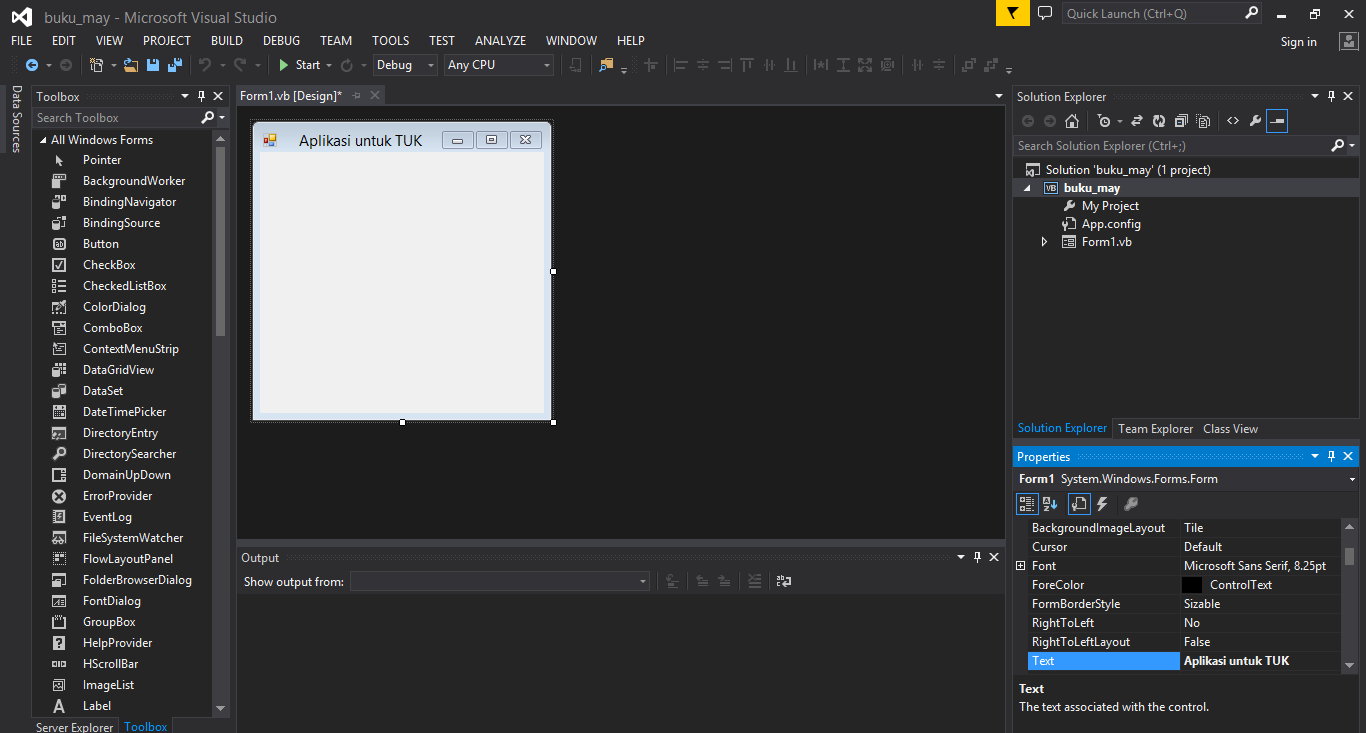1366x733 pixels.
Task: Toggle Alphabetical sort in Properties panel
Action: [x=1050, y=504]
